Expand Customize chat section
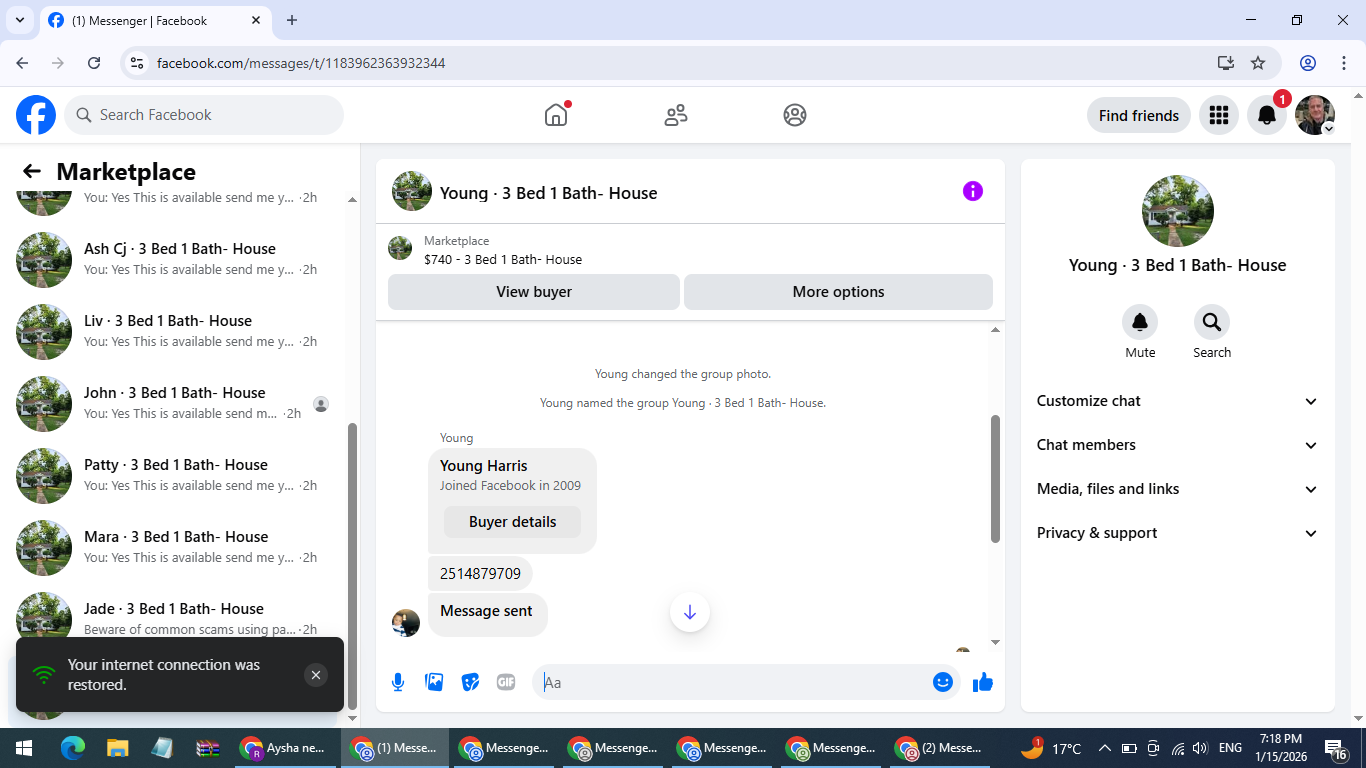The height and width of the screenshot is (768, 1366). [x=1178, y=401]
